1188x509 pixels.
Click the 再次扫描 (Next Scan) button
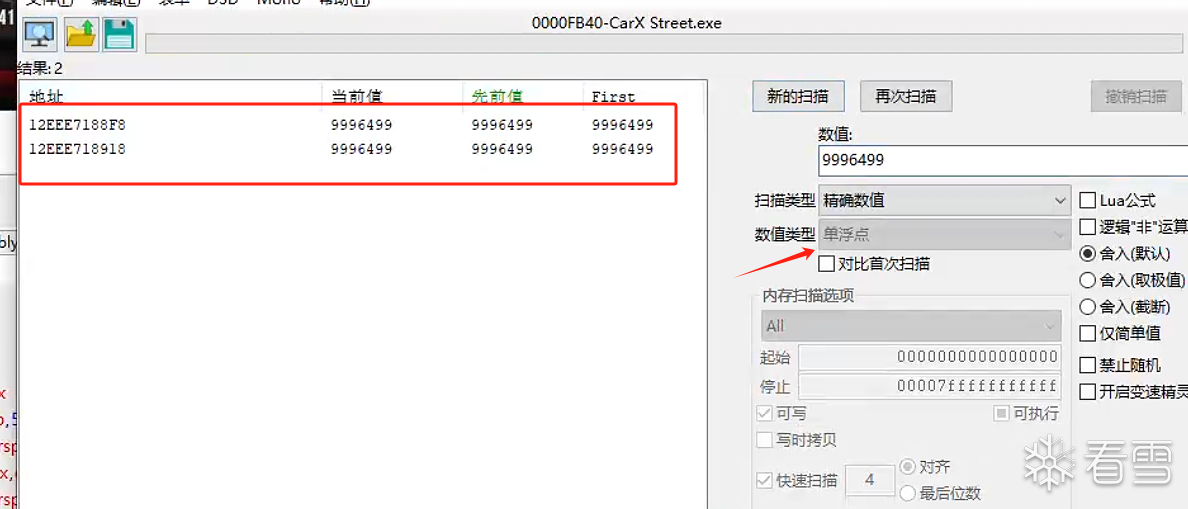[x=905, y=96]
